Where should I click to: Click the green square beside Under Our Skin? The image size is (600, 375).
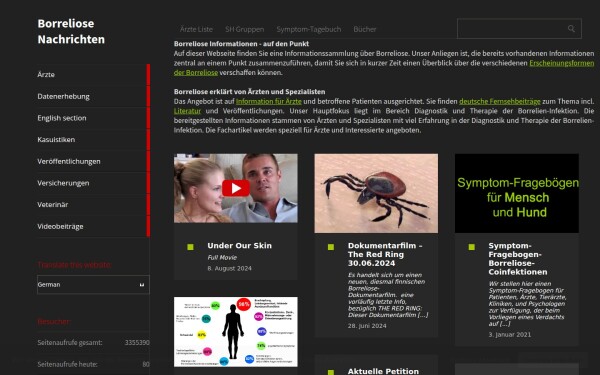[190, 247]
